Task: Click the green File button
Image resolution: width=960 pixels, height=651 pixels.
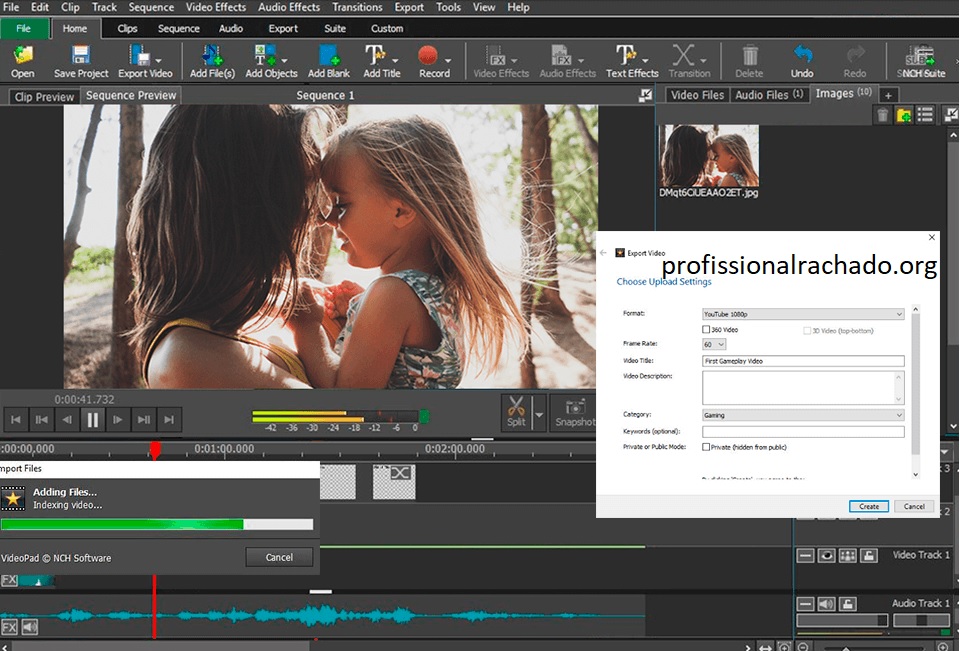Action: (23, 28)
